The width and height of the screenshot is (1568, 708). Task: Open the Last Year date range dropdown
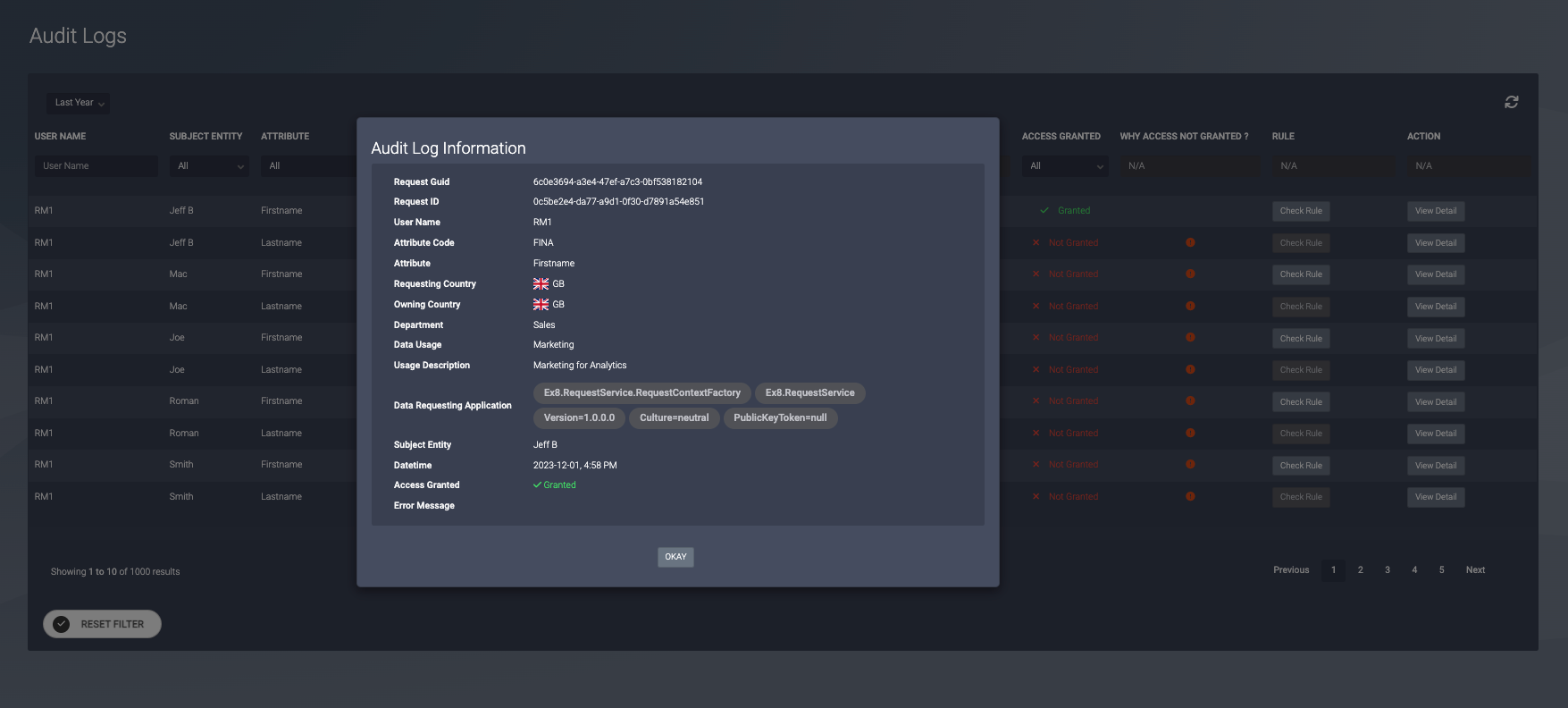click(79, 103)
